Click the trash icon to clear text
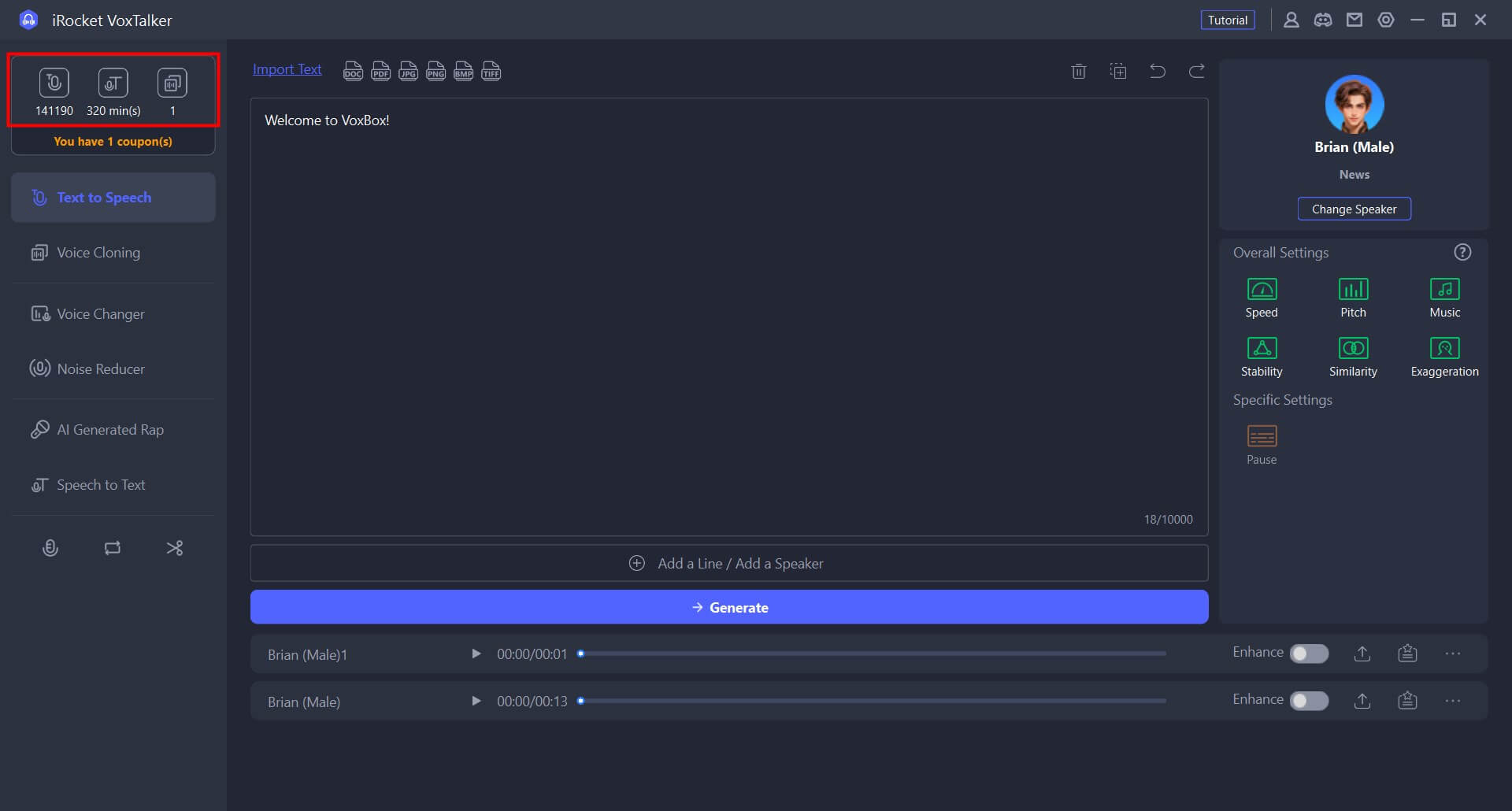This screenshot has height=811, width=1512. pos(1079,72)
